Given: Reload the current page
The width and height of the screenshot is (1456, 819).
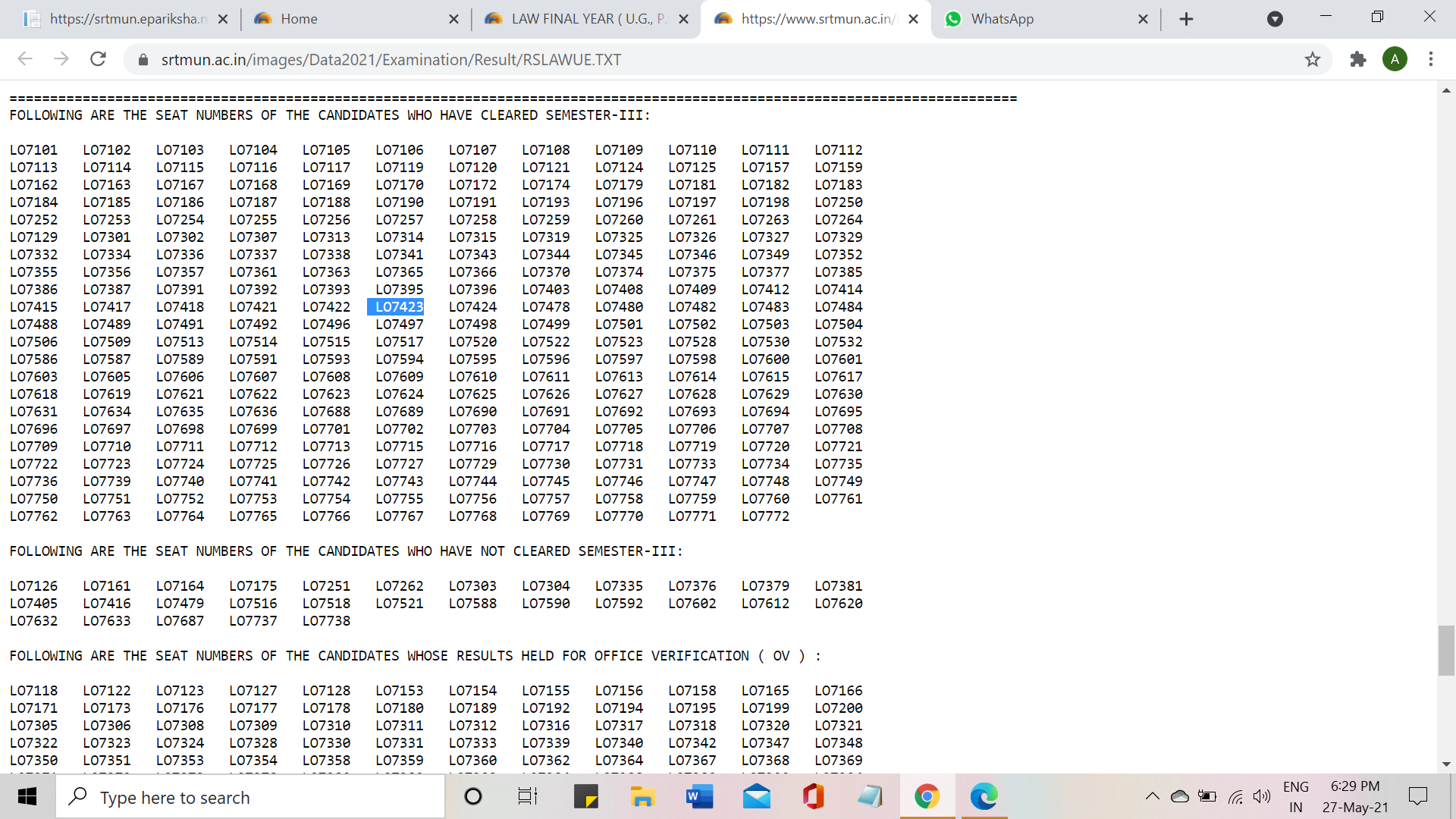Looking at the screenshot, I should point(98,59).
